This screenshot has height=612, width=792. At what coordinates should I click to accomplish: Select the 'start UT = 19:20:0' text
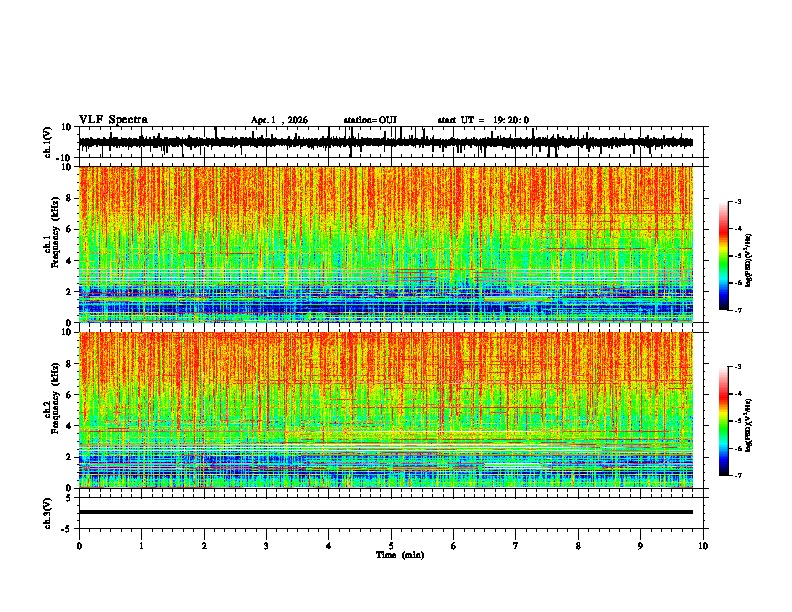pos(483,120)
